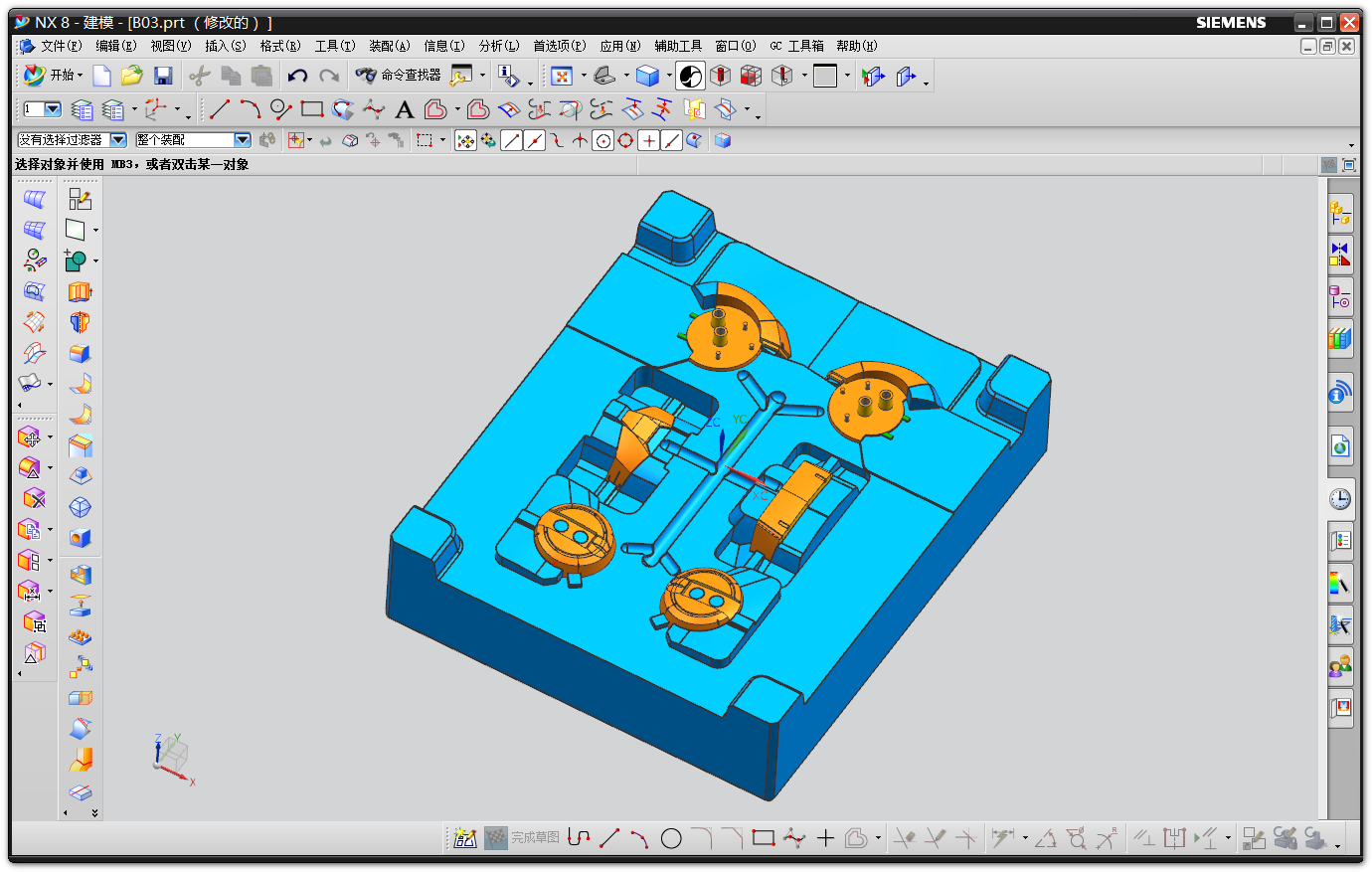
Task: Select the Circle sketch tool in bottom toolbar
Action: 671,838
